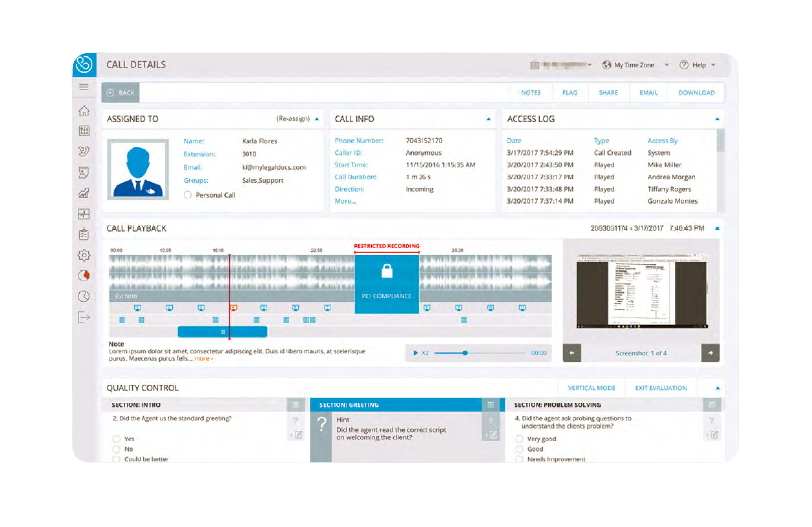Click the Flag action

click(x=570, y=93)
